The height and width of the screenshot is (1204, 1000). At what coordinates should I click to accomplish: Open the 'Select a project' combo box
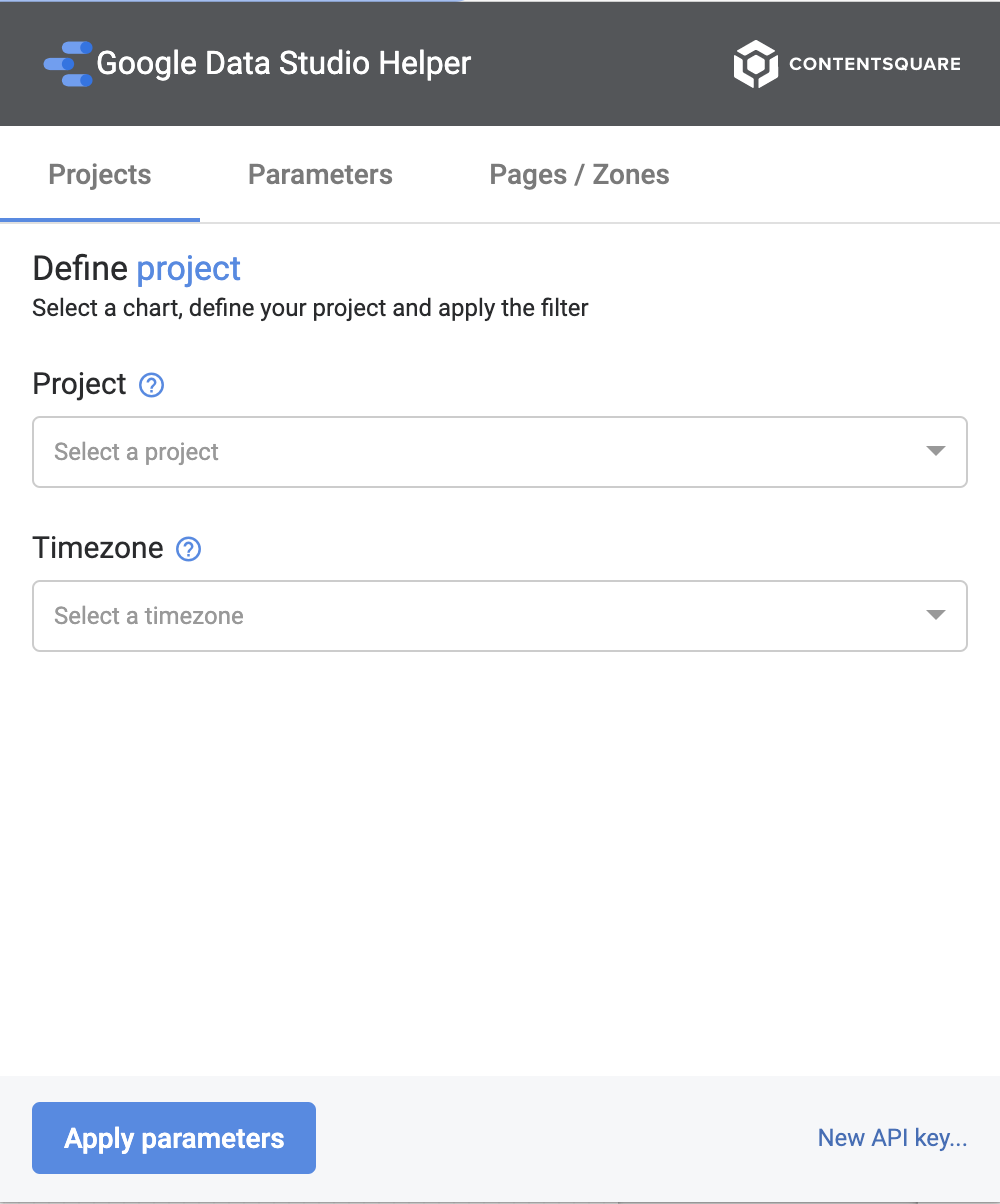pyautogui.click(x=500, y=452)
